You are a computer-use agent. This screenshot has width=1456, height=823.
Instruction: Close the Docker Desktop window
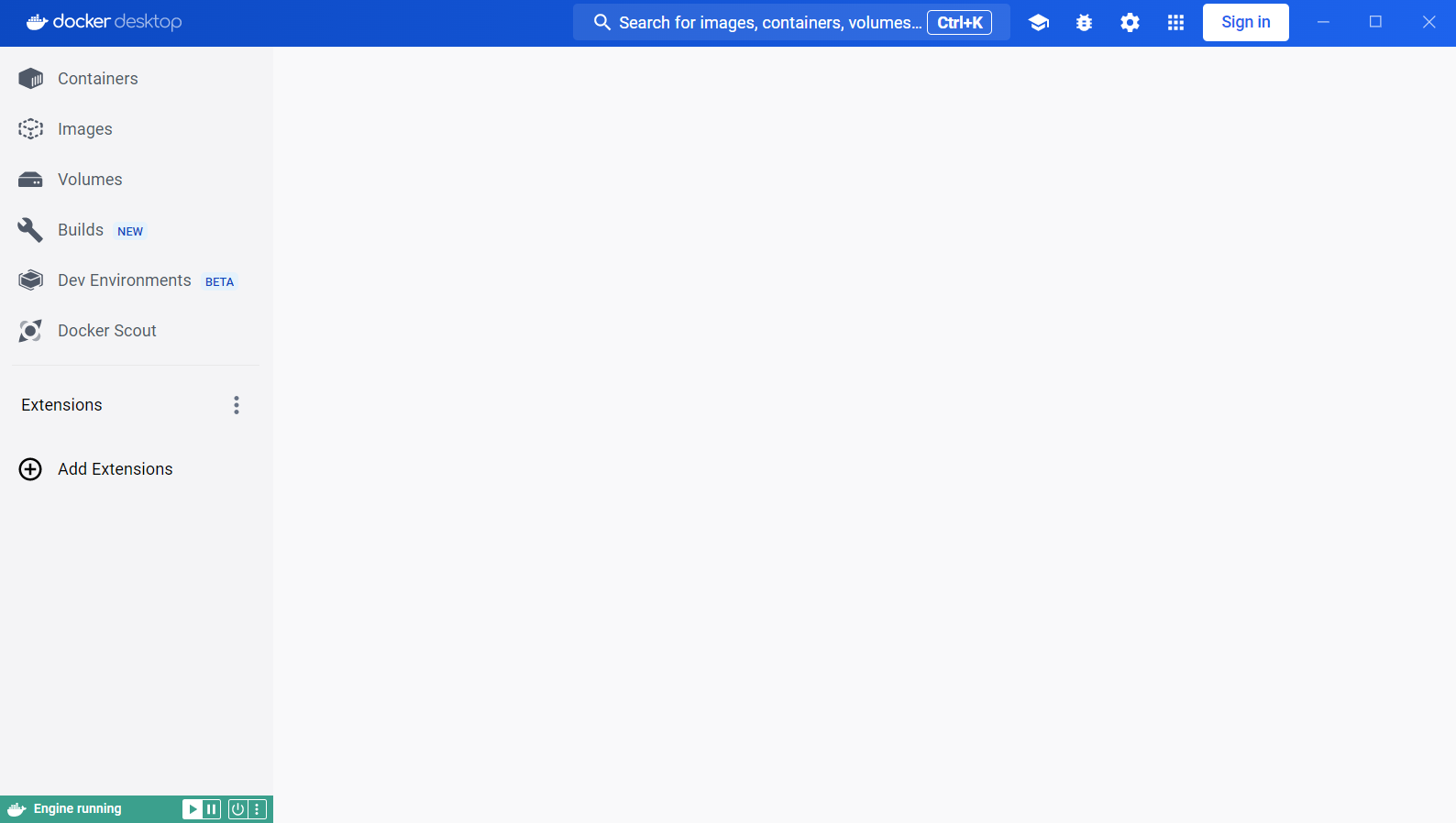(1428, 22)
